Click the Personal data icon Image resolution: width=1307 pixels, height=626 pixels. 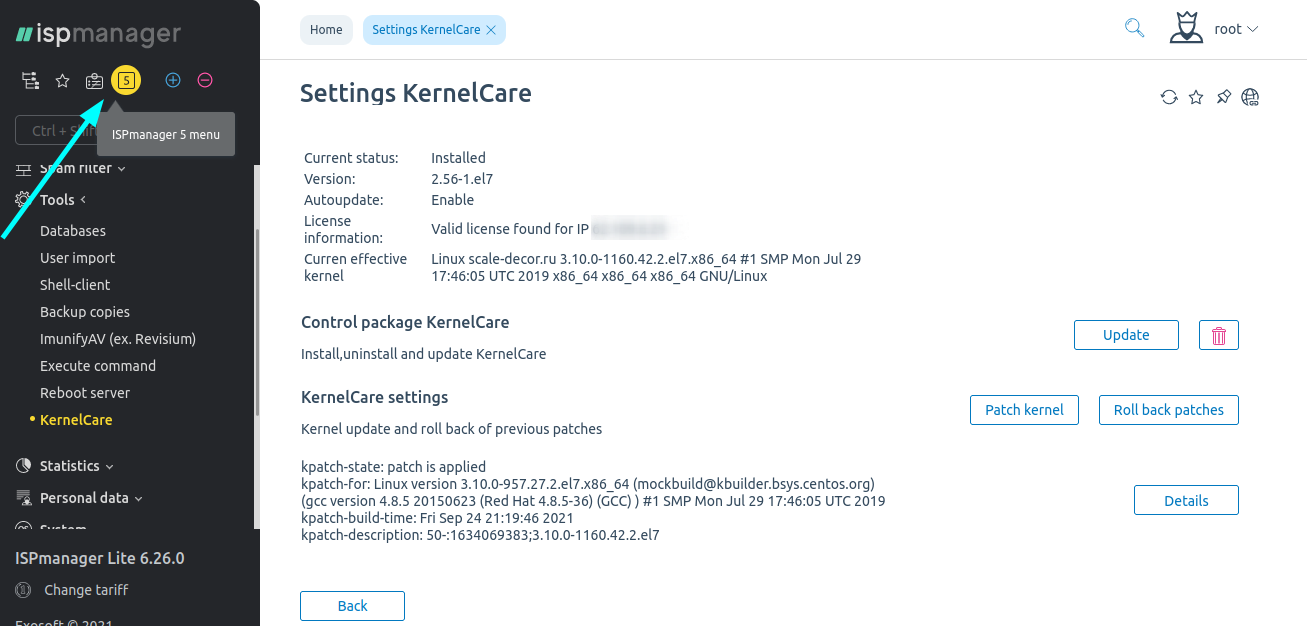point(23,498)
